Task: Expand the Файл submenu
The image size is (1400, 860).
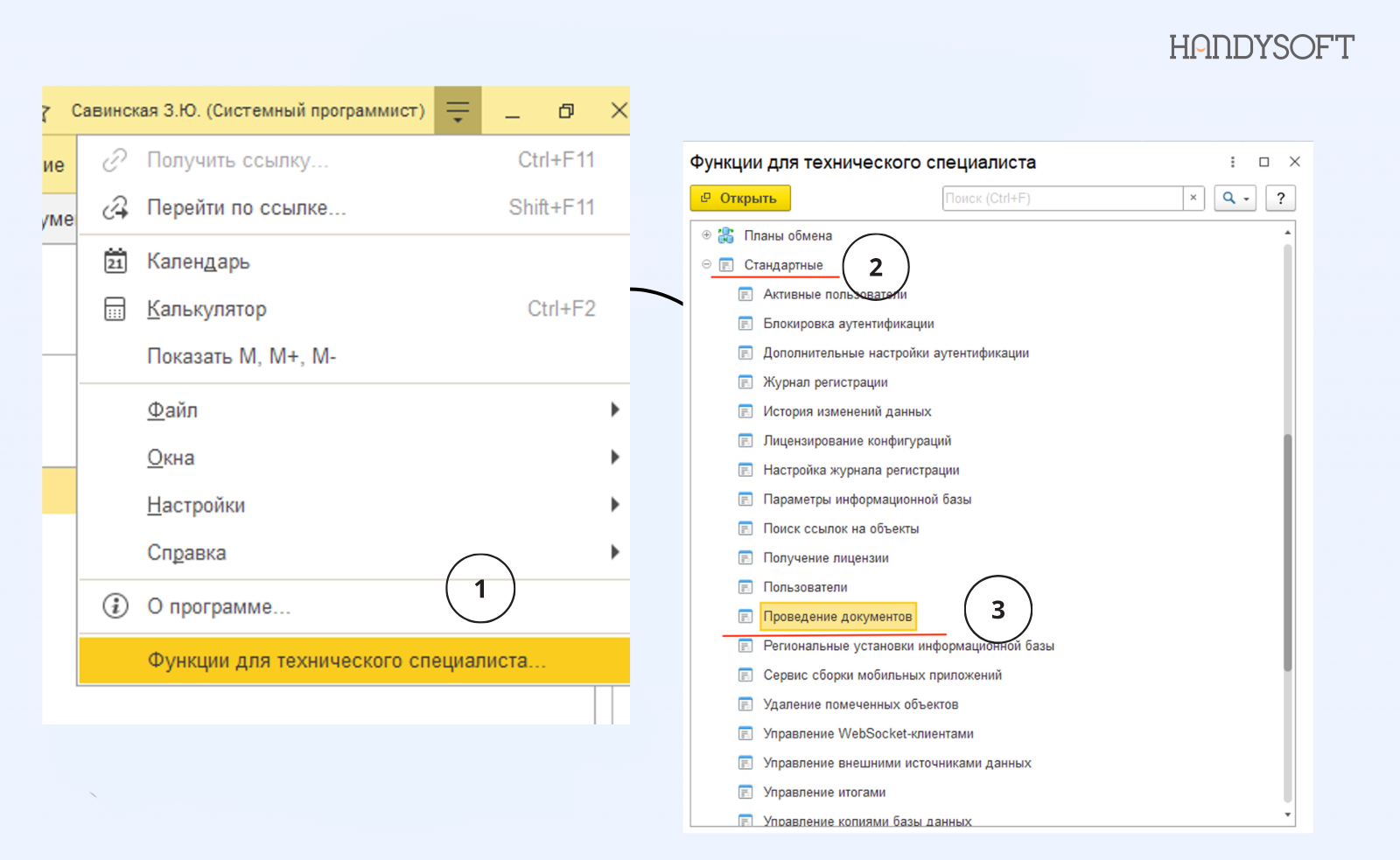Action: tap(614, 409)
